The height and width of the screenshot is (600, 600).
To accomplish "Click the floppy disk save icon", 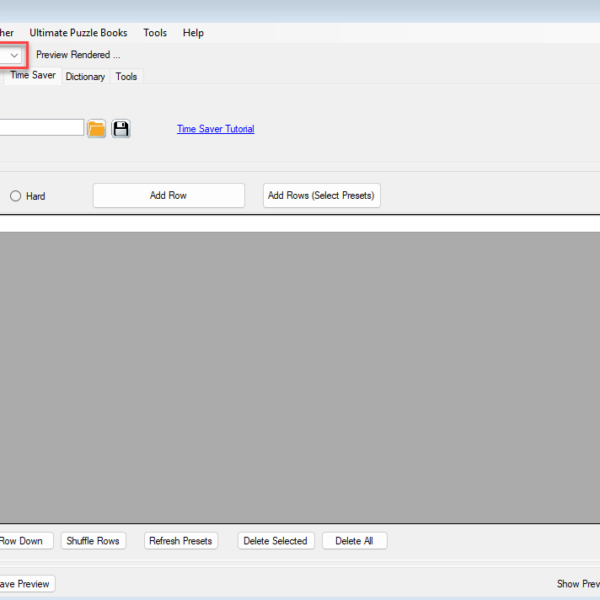I will click(x=121, y=129).
